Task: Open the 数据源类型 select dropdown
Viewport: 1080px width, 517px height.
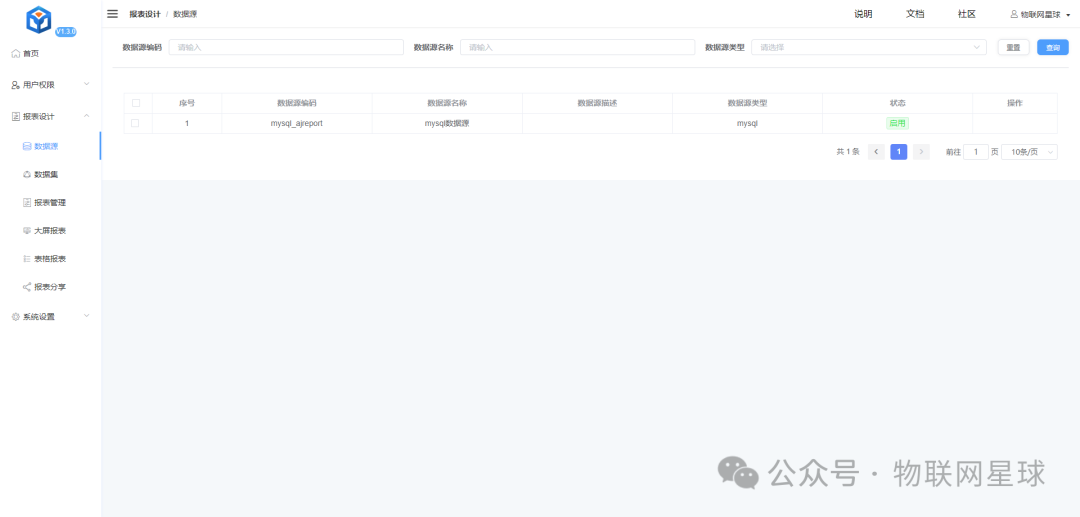Action: 869,47
